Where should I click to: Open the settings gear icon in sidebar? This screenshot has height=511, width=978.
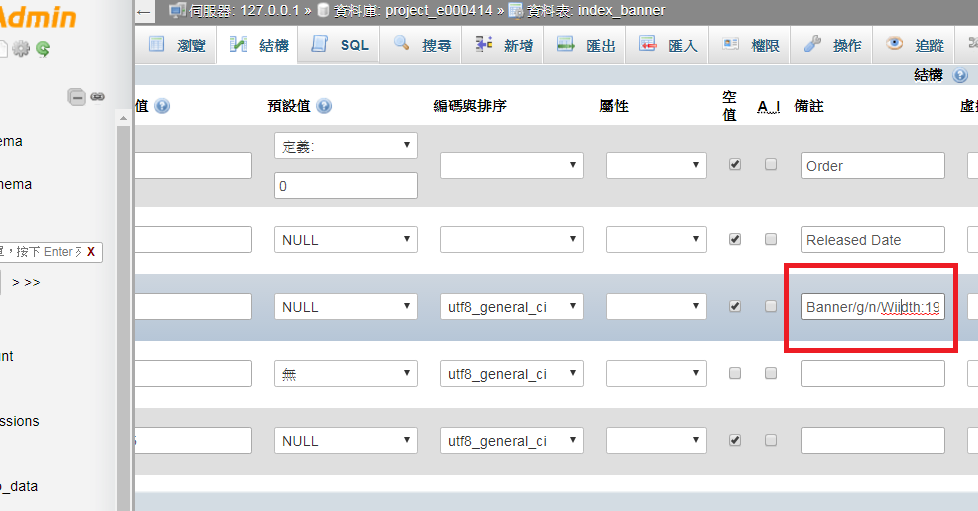click(x=21, y=49)
